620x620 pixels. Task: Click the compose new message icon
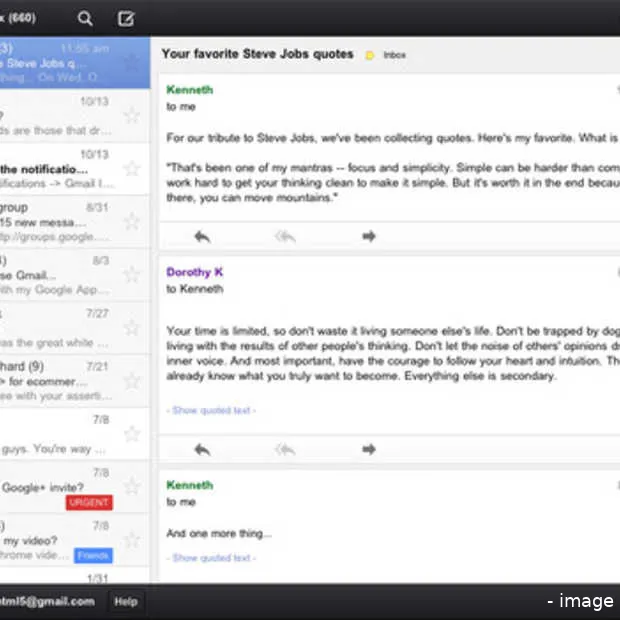pos(126,18)
